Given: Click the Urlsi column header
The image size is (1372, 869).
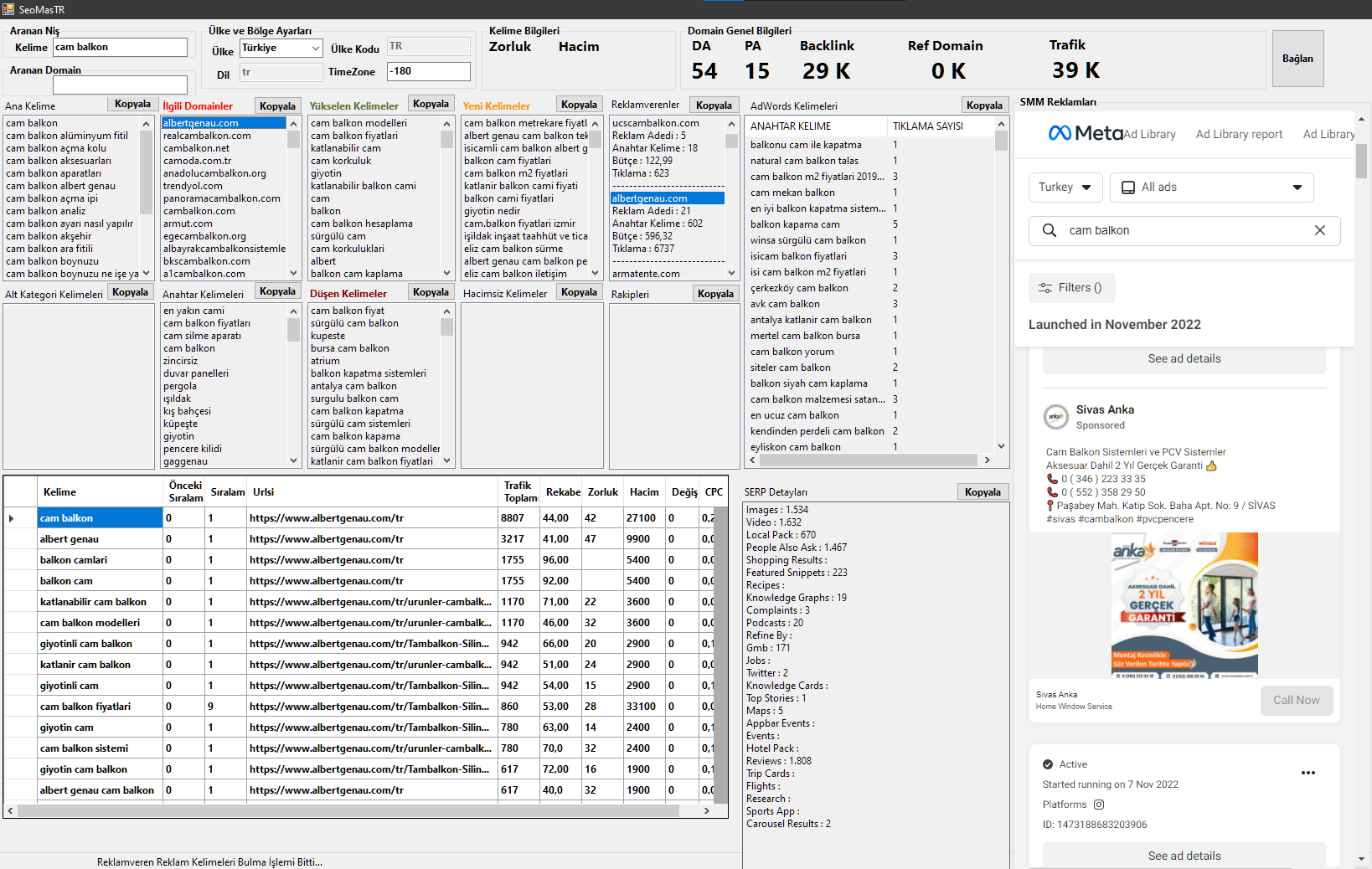Looking at the screenshot, I should tap(372, 492).
